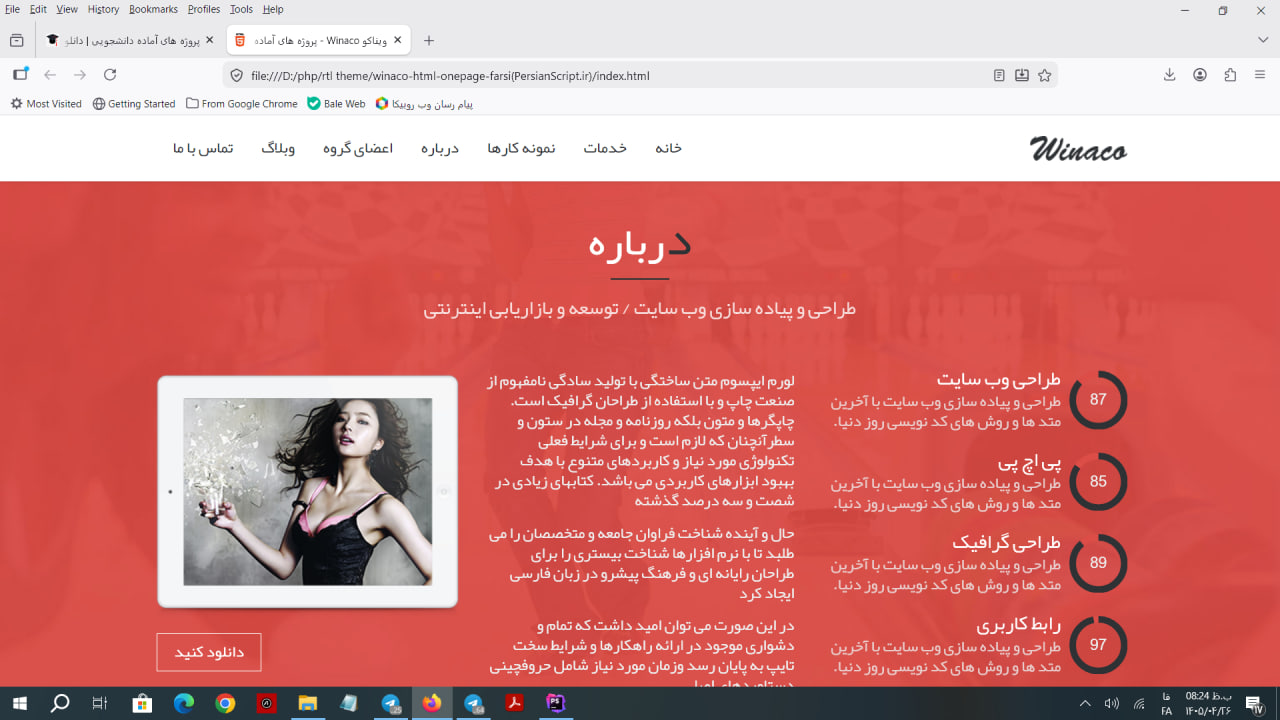This screenshot has width=1280, height=720.
Task: Open the sidebar toggle icon left of Back
Action: pyautogui.click(x=20, y=75)
